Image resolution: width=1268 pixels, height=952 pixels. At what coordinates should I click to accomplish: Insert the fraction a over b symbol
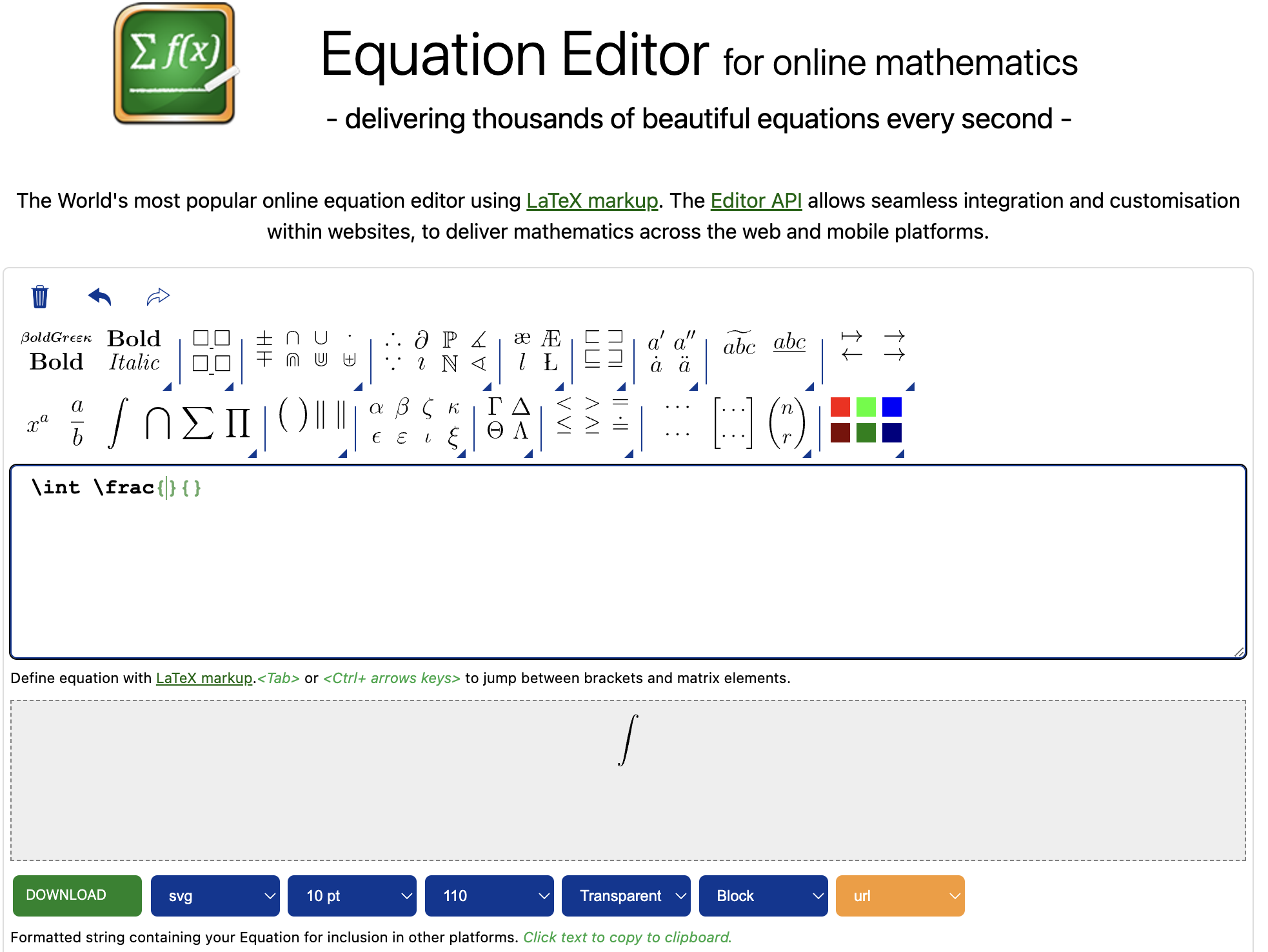tap(77, 422)
